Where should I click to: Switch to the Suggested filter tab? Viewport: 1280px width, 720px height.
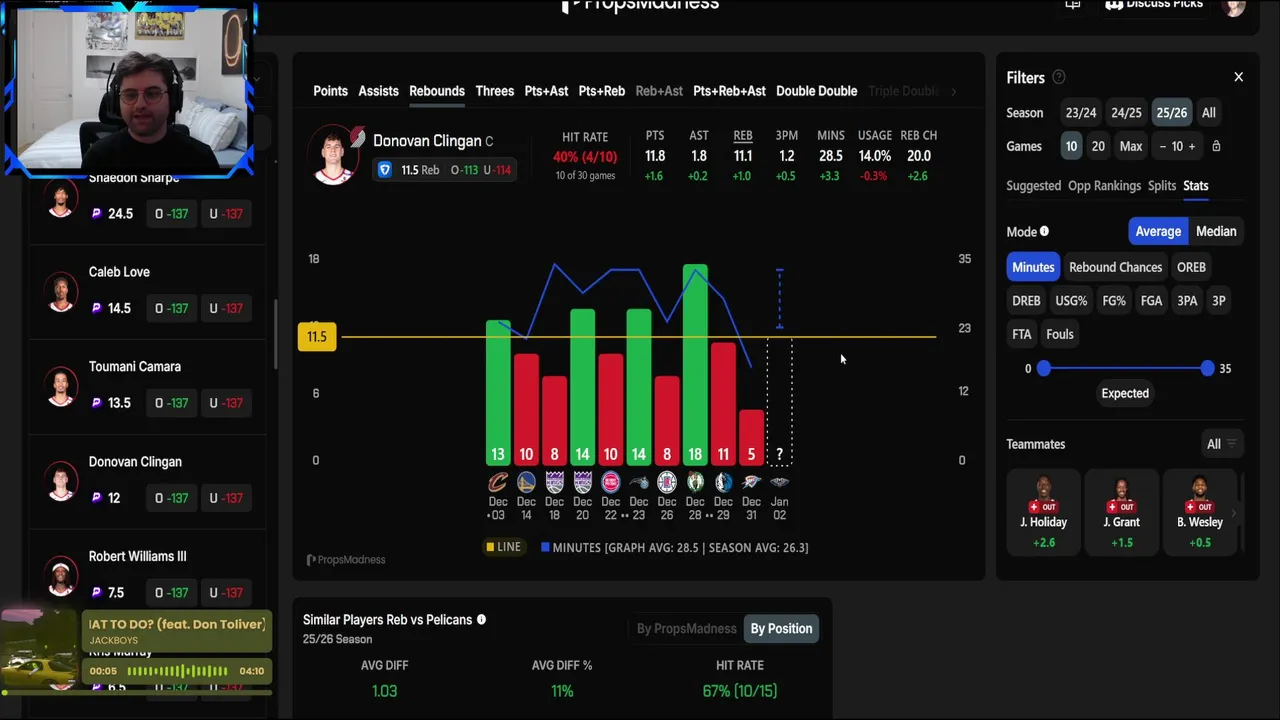1033,186
